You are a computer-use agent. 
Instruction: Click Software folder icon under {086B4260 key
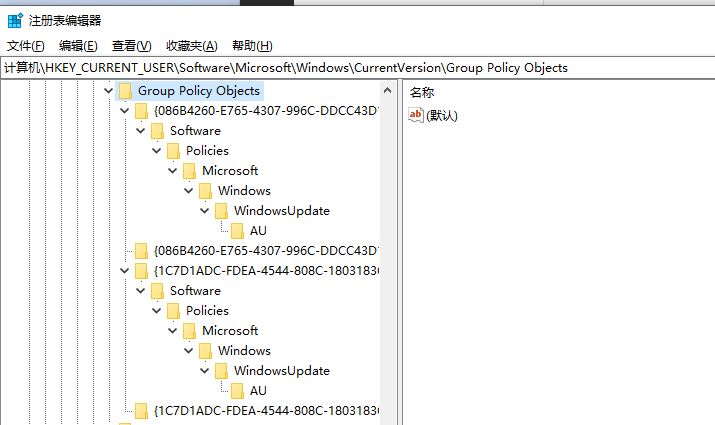pyautogui.click(x=157, y=131)
